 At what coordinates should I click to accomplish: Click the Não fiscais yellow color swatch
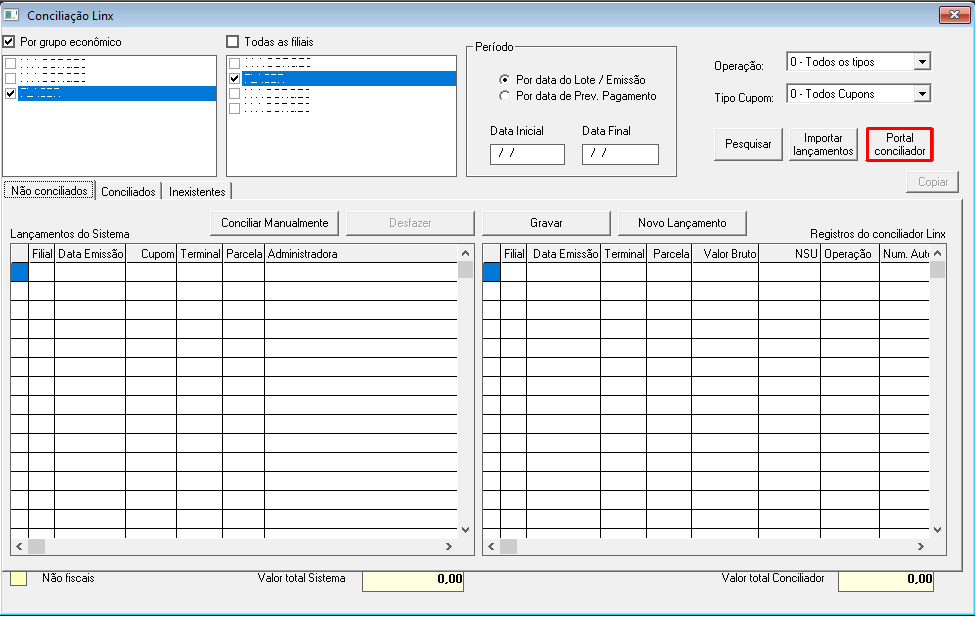click(19, 578)
